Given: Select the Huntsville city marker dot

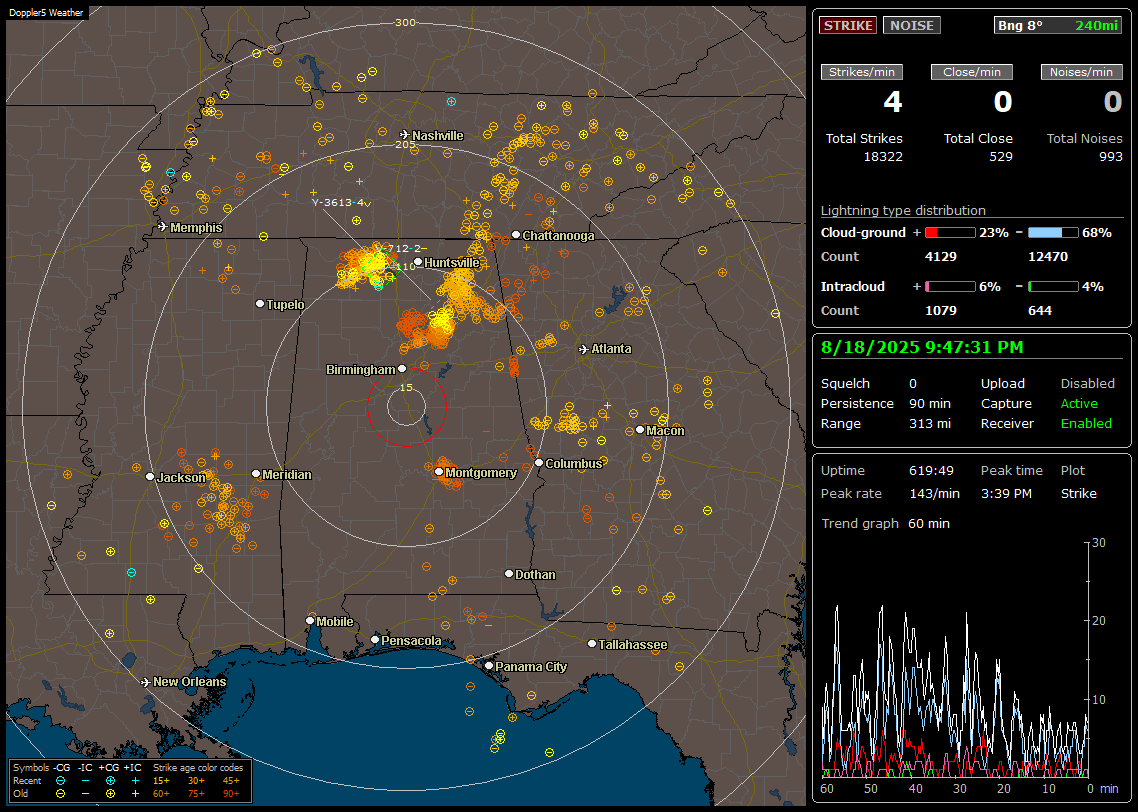Looking at the screenshot, I should click(418, 262).
